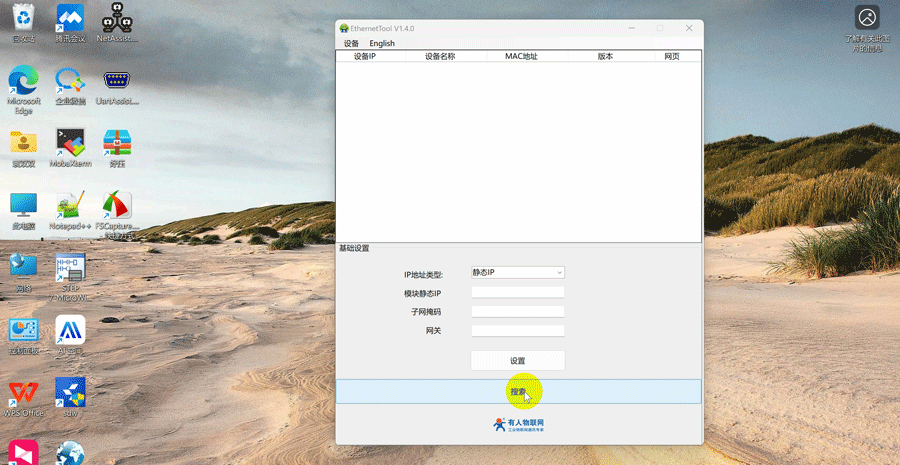Focus the 子网掩码 input field

click(x=517, y=311)
